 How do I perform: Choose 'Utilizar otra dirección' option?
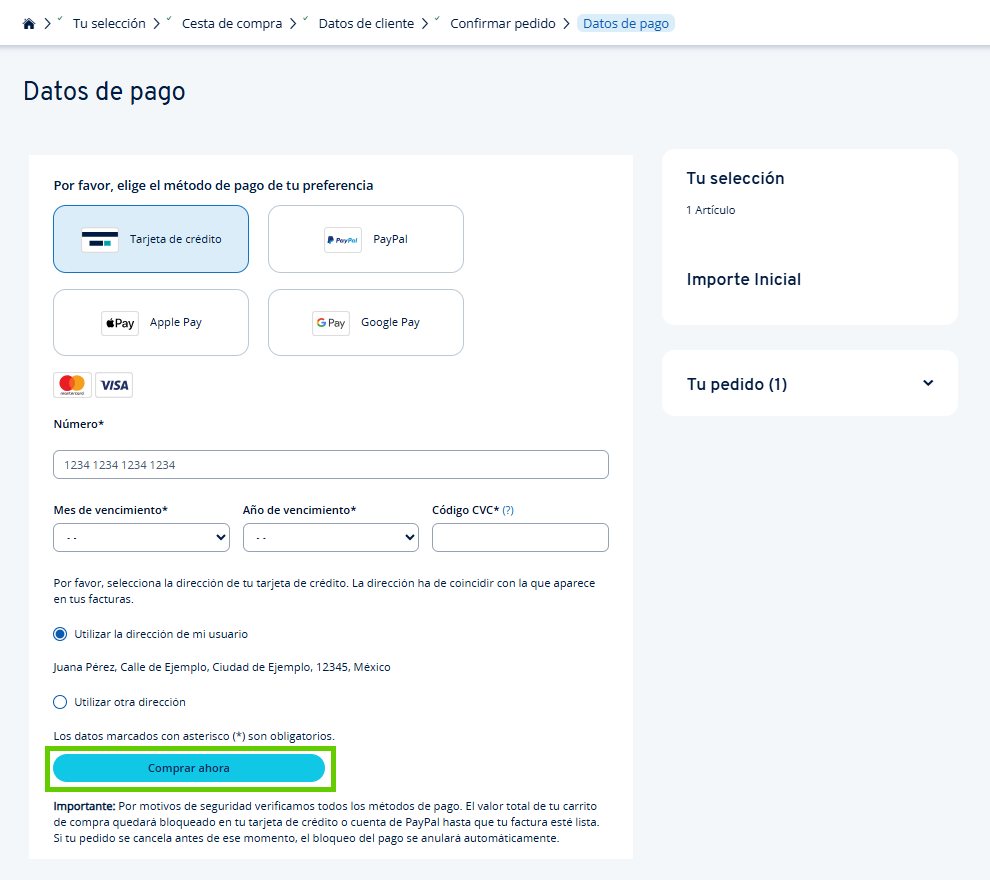point(59,701)
